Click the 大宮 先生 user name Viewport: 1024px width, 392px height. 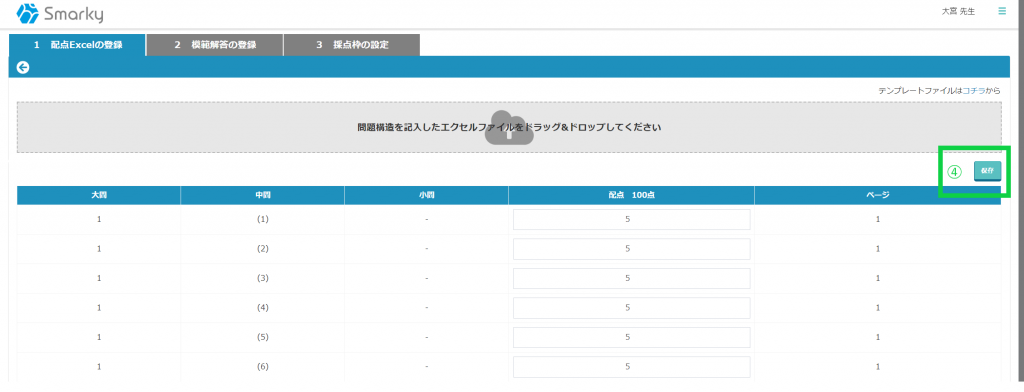tap(958, 12)
